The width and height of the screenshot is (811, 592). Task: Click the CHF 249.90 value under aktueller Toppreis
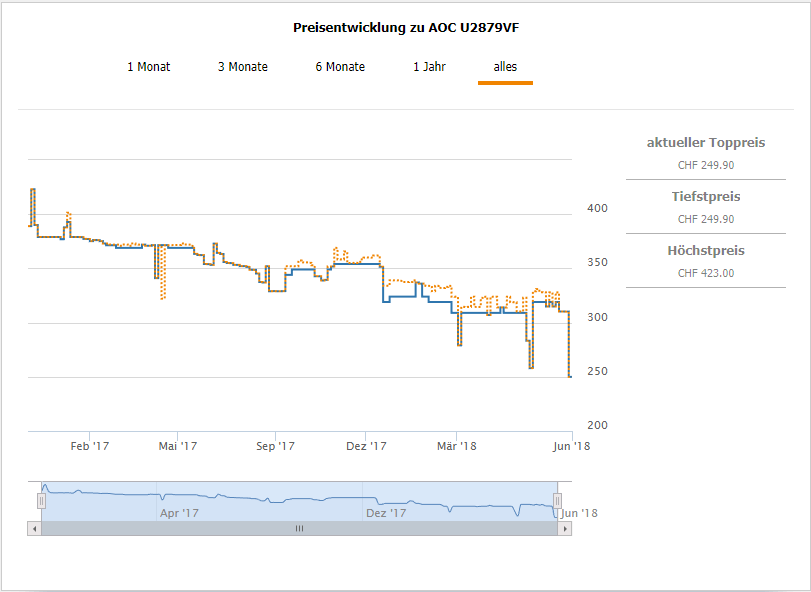pos(706,165)
